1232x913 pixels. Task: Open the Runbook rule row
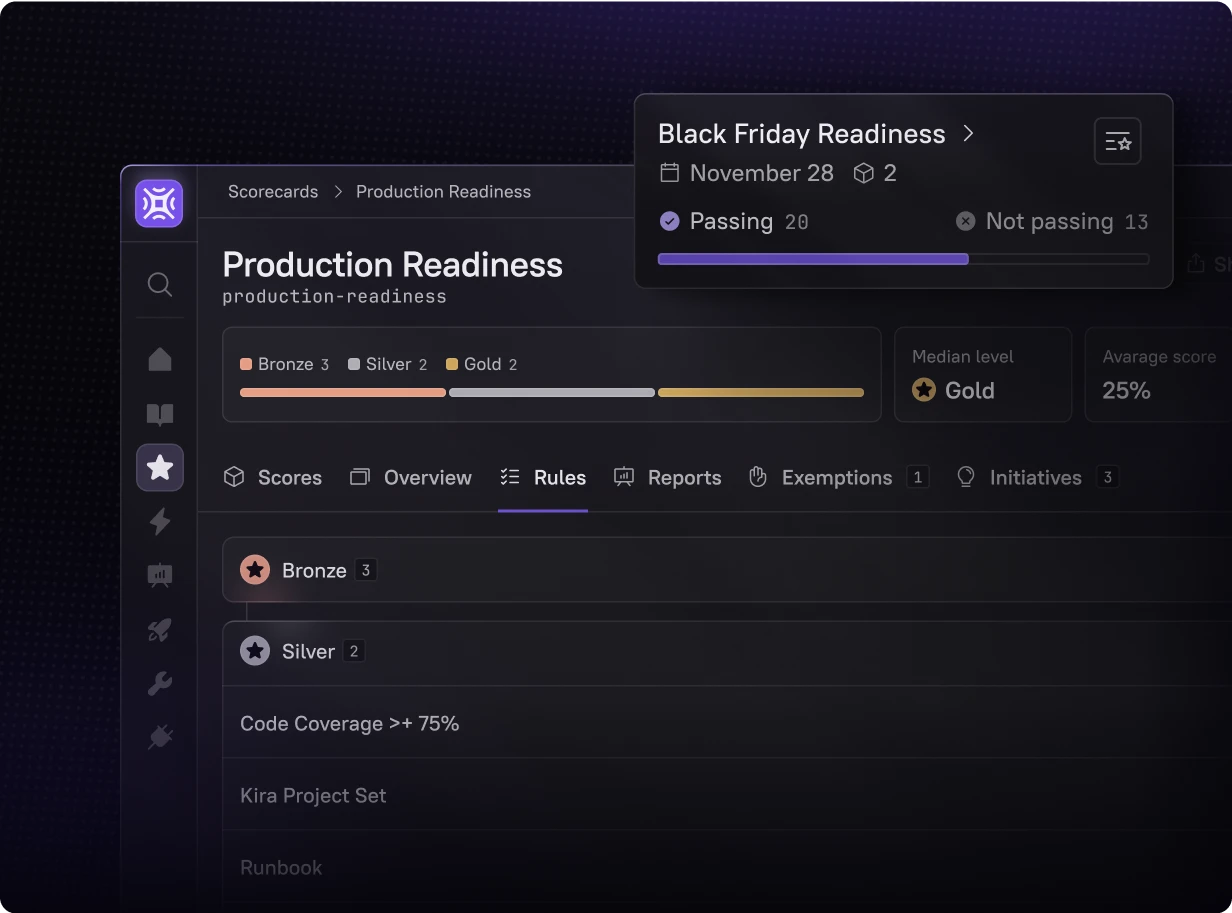[x=727, y=867]
